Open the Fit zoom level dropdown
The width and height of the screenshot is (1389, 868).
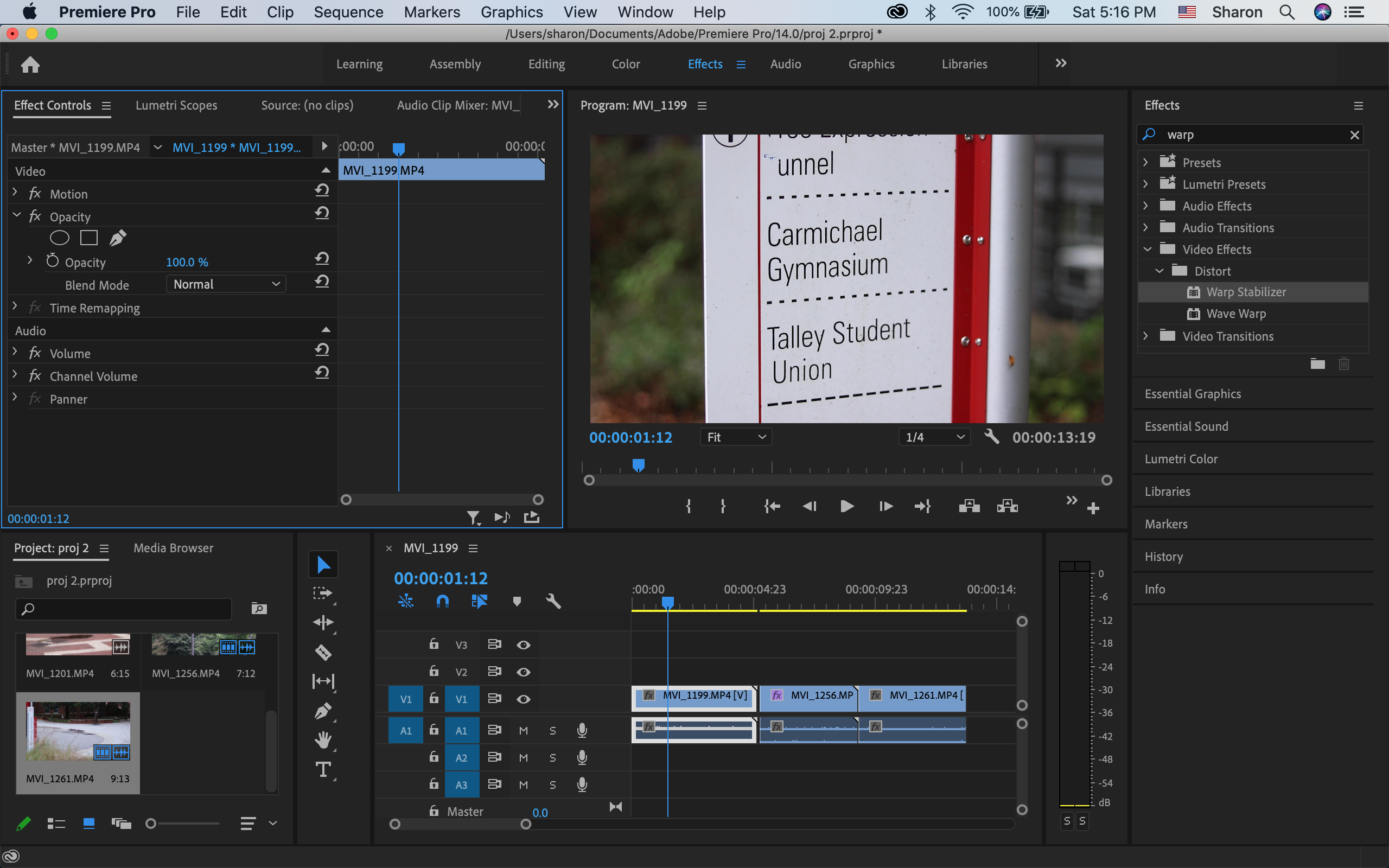(x=736, y=437)
